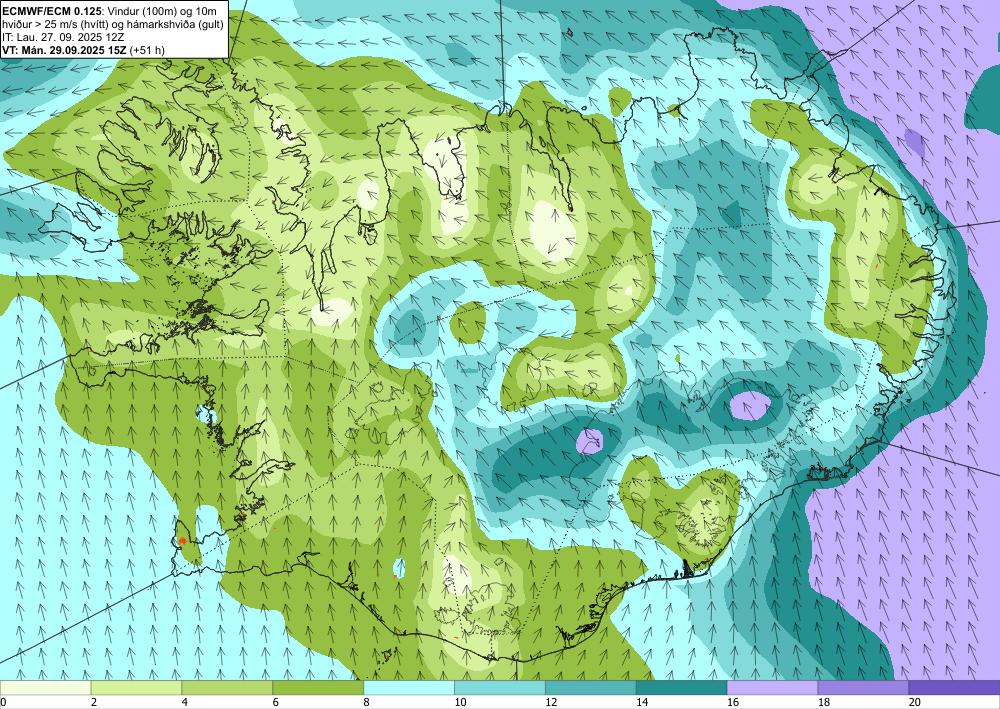Viewport: 1000px width, 709px height.
Task: Click the 'Vindur (100m) og 10m' heading text
Action: click(159, 11)
